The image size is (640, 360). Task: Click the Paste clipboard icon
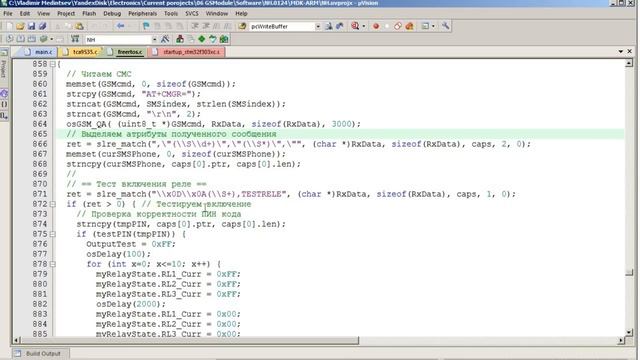coord(79,26)
